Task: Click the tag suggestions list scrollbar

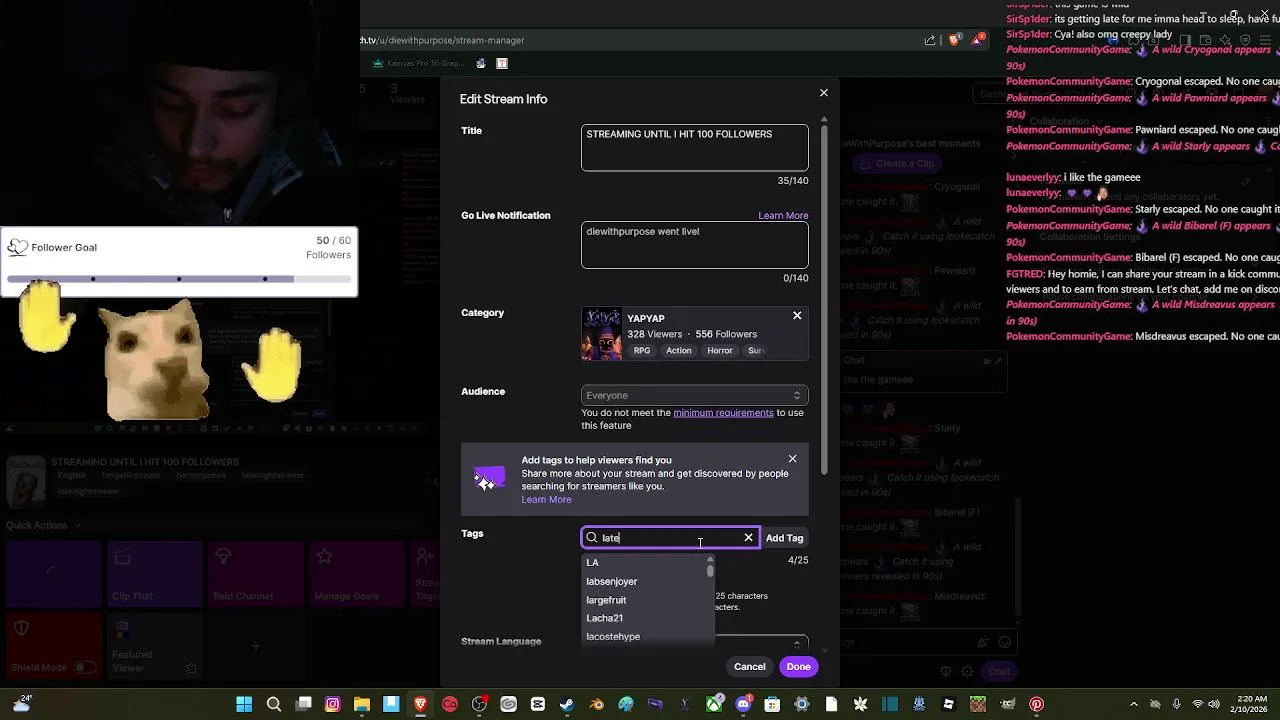Action: point(710,571)
